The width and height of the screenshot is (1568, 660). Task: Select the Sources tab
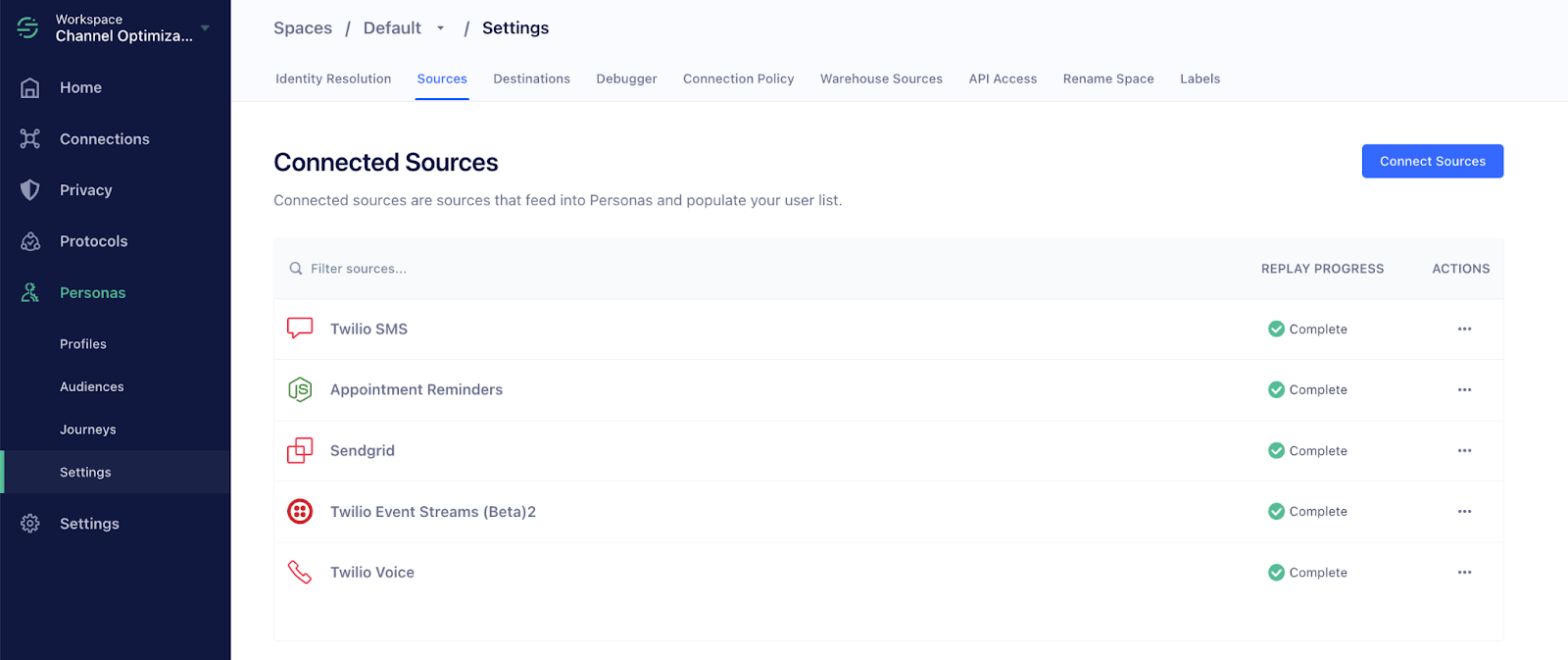click(x=442, y=79)
